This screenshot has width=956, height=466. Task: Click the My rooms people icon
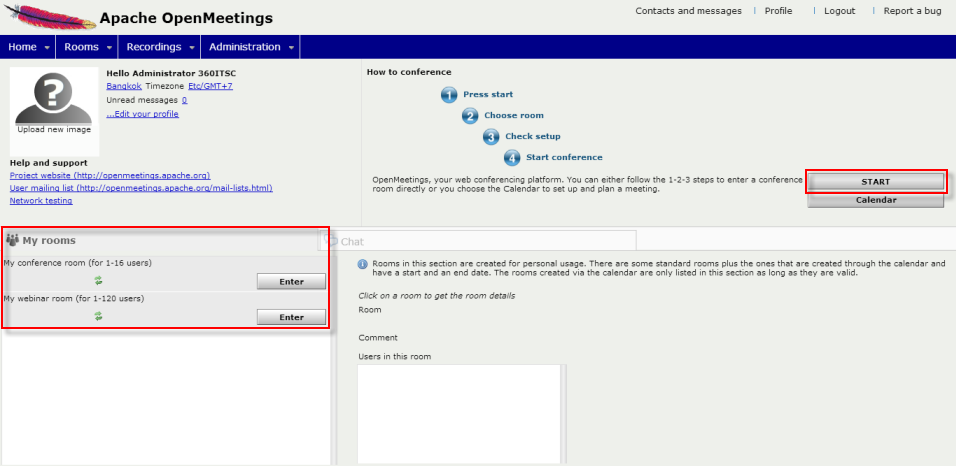(x=12, y=240)
